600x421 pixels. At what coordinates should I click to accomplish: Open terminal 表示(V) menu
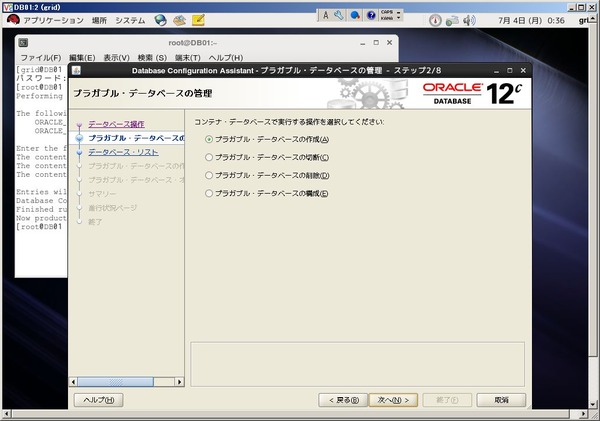coord(116,58)
